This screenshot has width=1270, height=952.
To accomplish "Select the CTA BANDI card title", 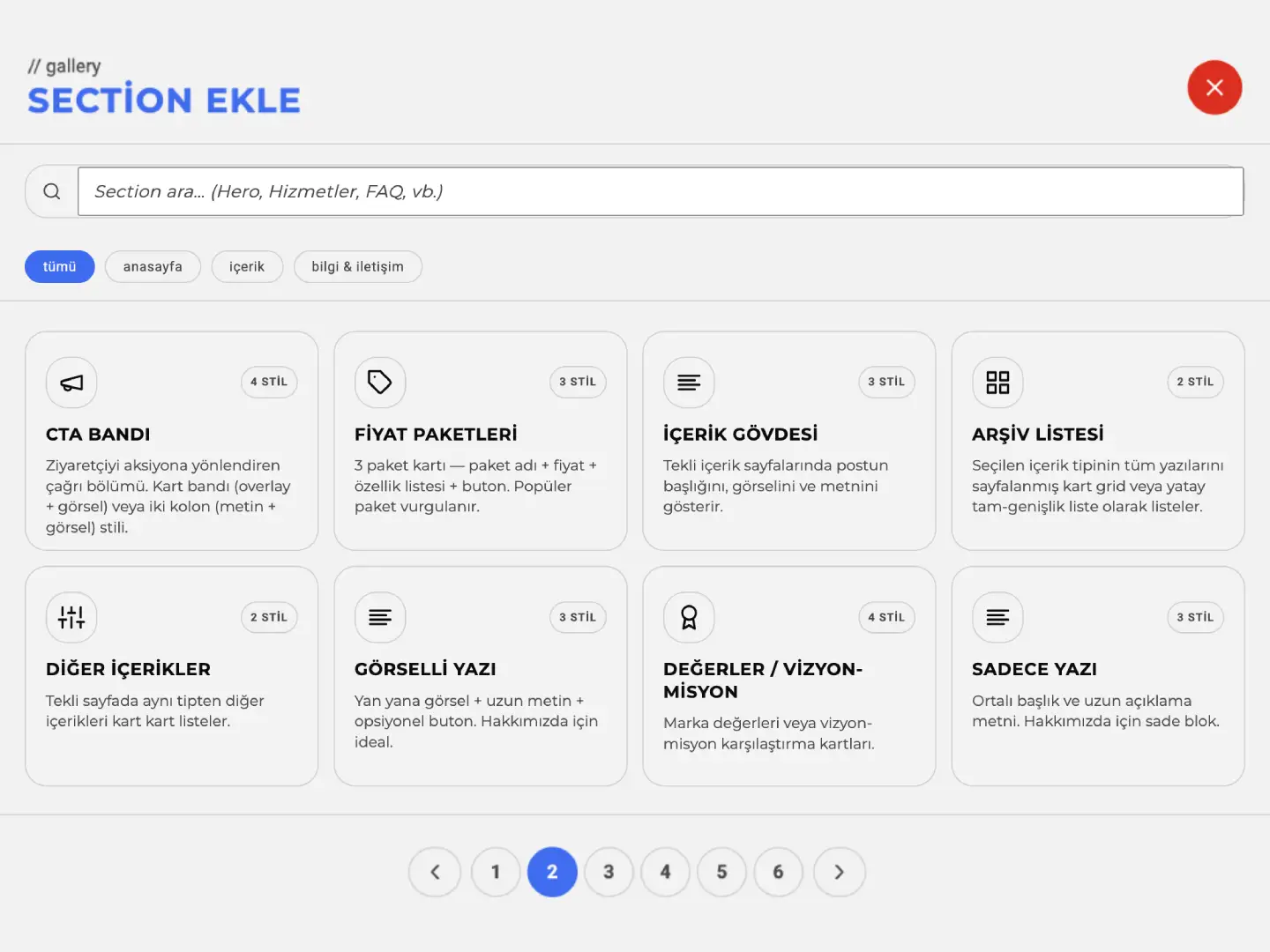I will (x=98, y=434).
